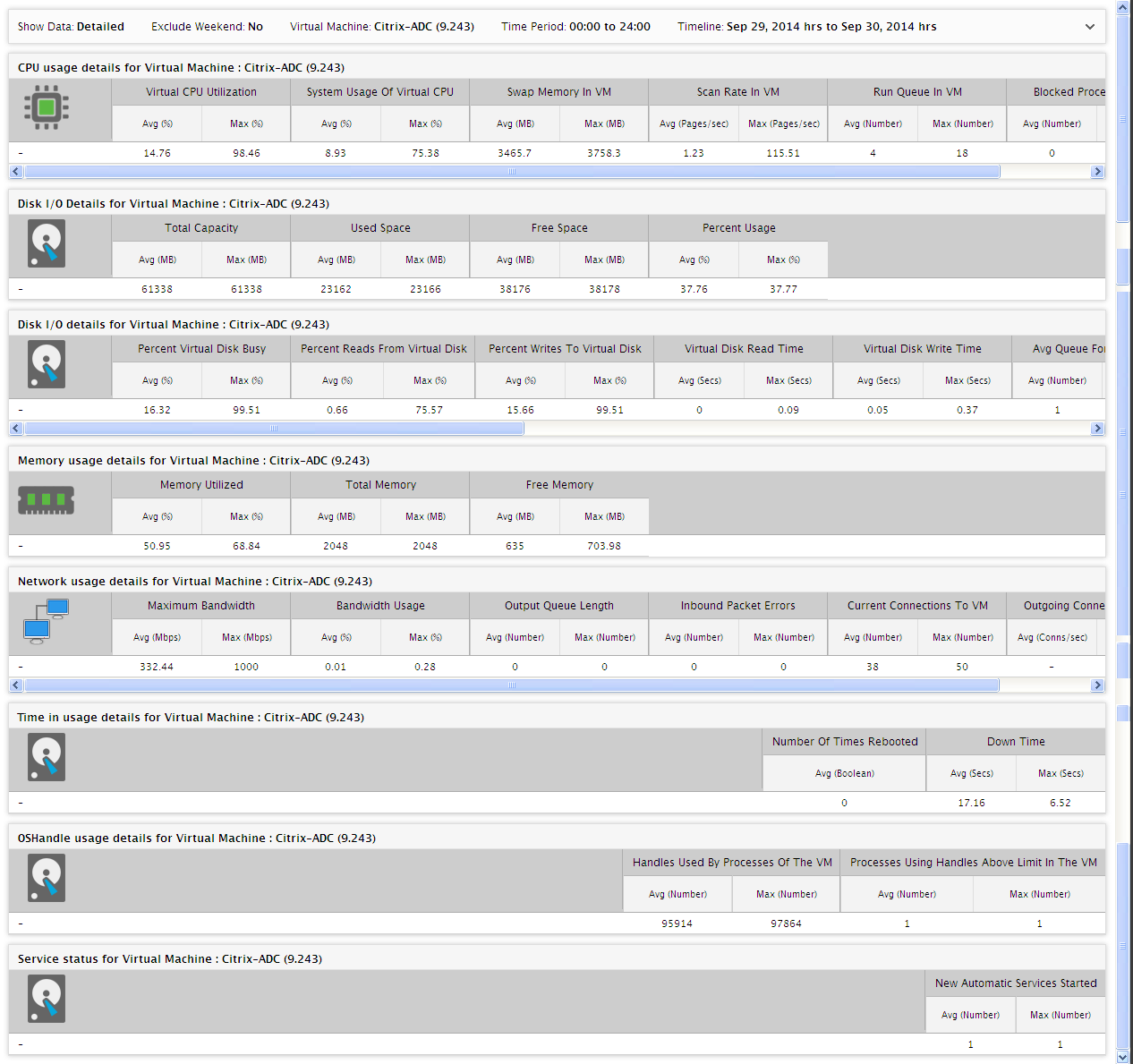Click the Timeline Sep 29 to Sep 30 text
Screen dimensions: 1133x1064
coord(807,27)
